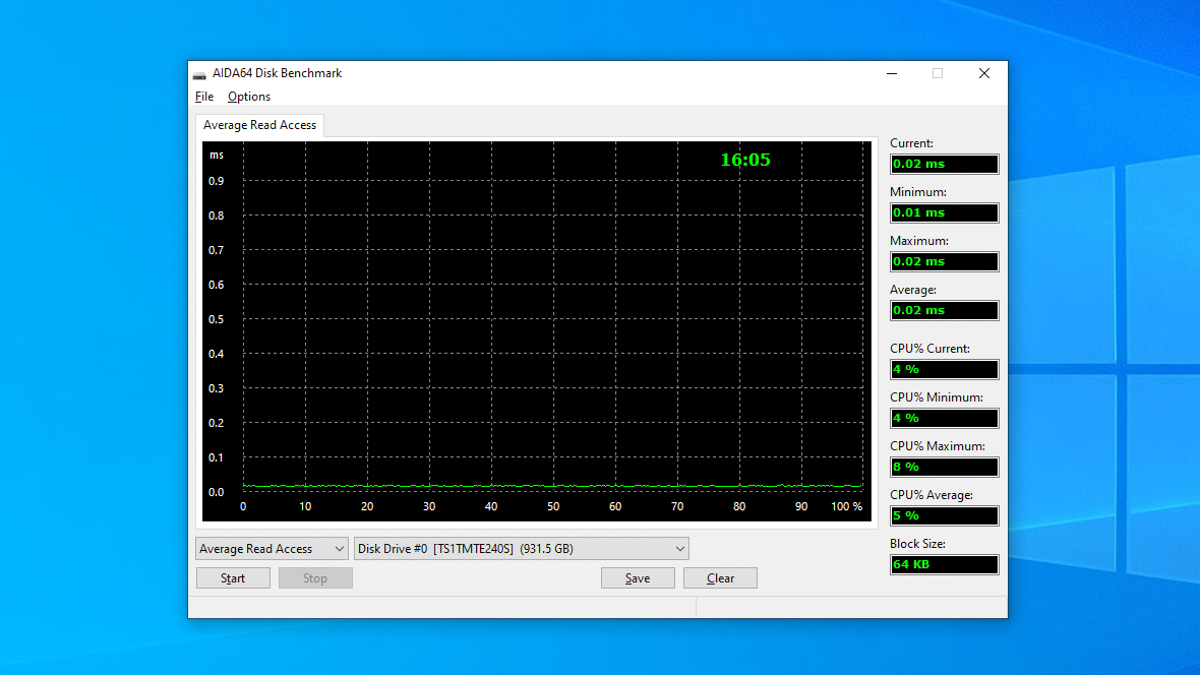
Task: Click the 0.5 label on the vertical axis
Action: (216, 320)
